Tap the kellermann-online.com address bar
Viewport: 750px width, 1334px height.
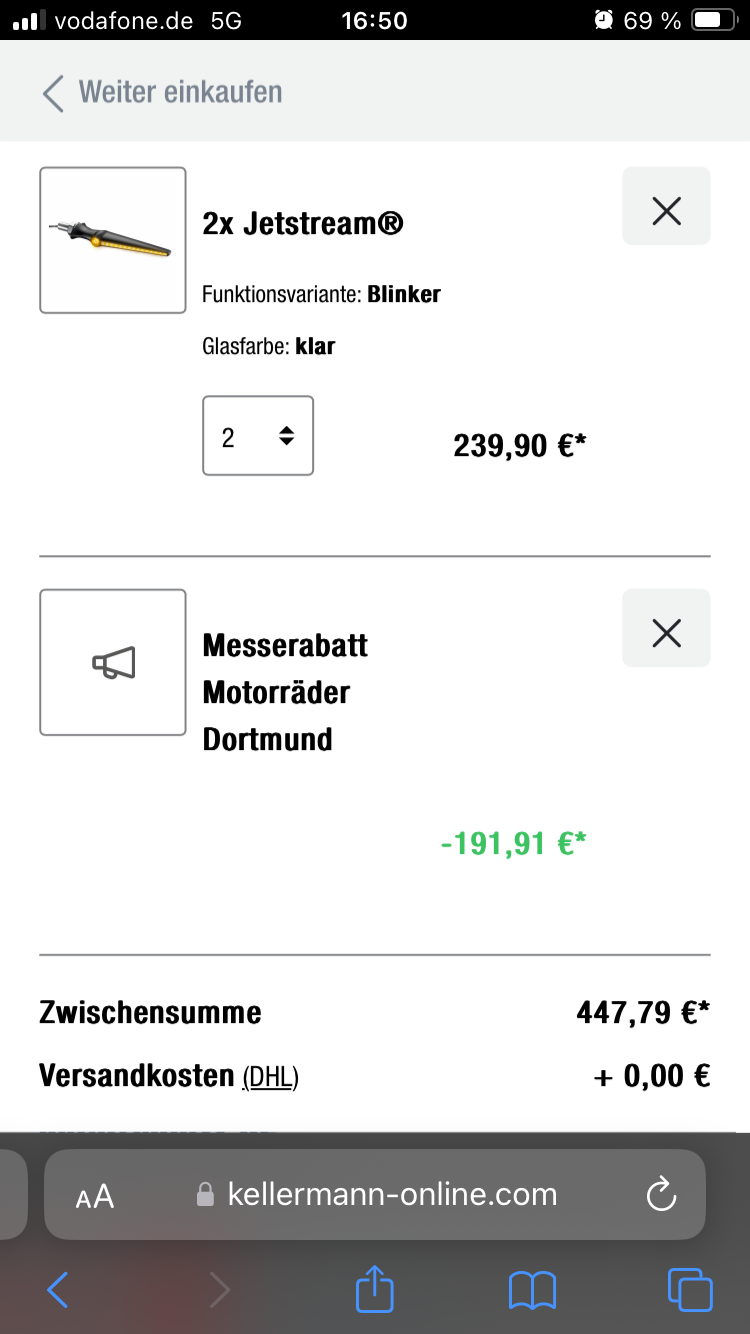tap(392, 1194)
